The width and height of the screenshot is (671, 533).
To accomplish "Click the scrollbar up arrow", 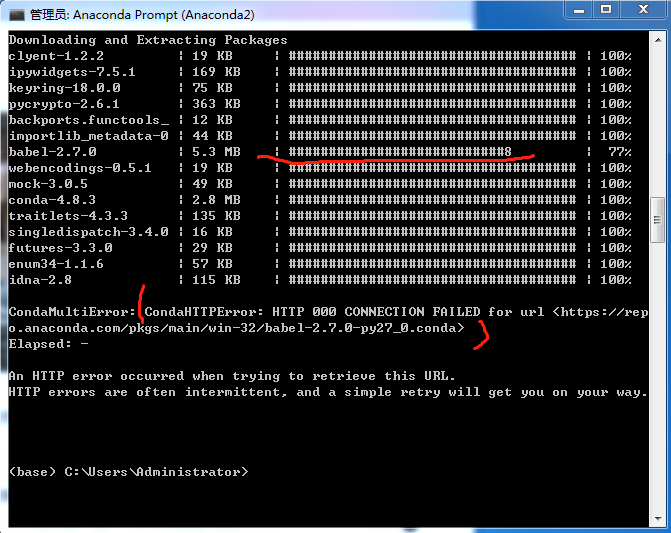I will click(x=657, y=39).
